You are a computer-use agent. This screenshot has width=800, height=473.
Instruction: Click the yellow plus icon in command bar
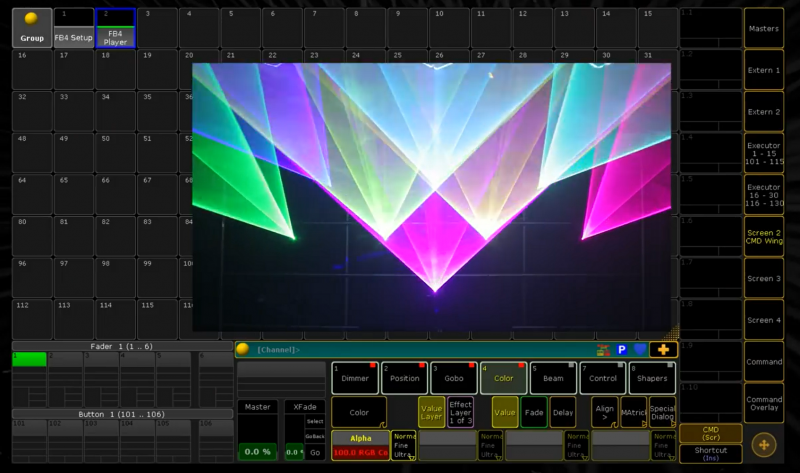tap(662, 349)
